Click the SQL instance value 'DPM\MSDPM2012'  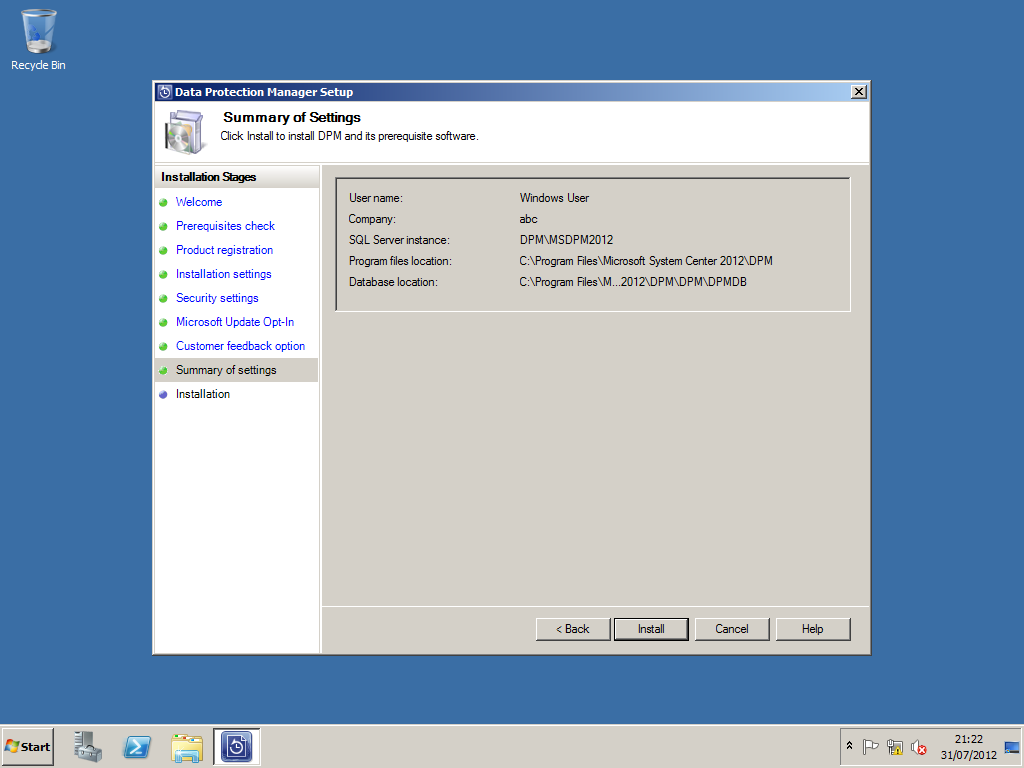pos(566,240)
